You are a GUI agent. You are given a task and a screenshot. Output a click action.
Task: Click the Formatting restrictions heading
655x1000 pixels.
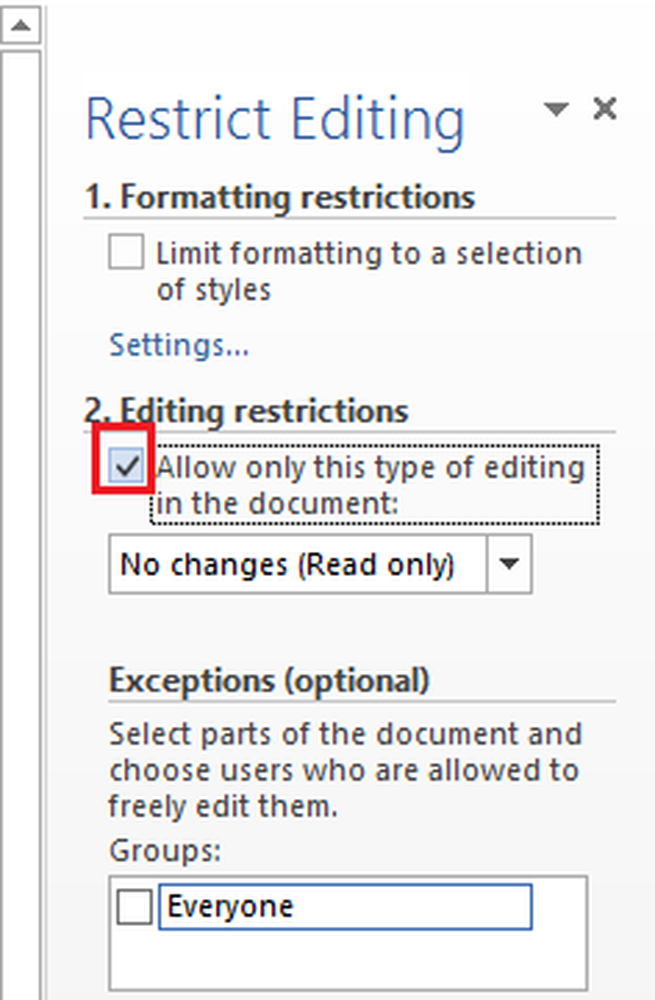pyautogui.click(x=278, y=198)
